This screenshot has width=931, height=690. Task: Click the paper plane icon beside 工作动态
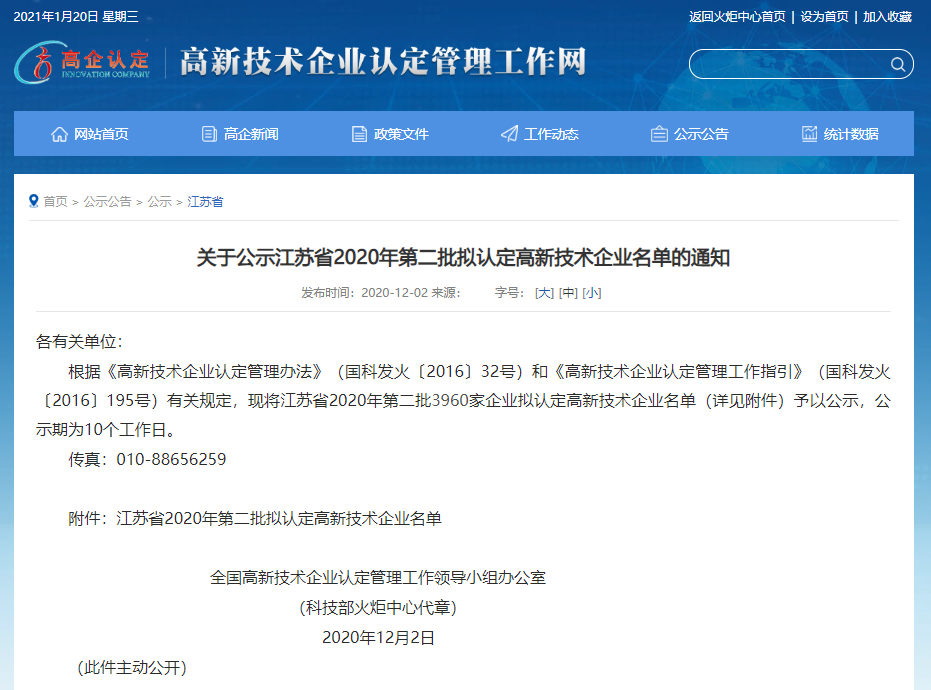point(509,134)
